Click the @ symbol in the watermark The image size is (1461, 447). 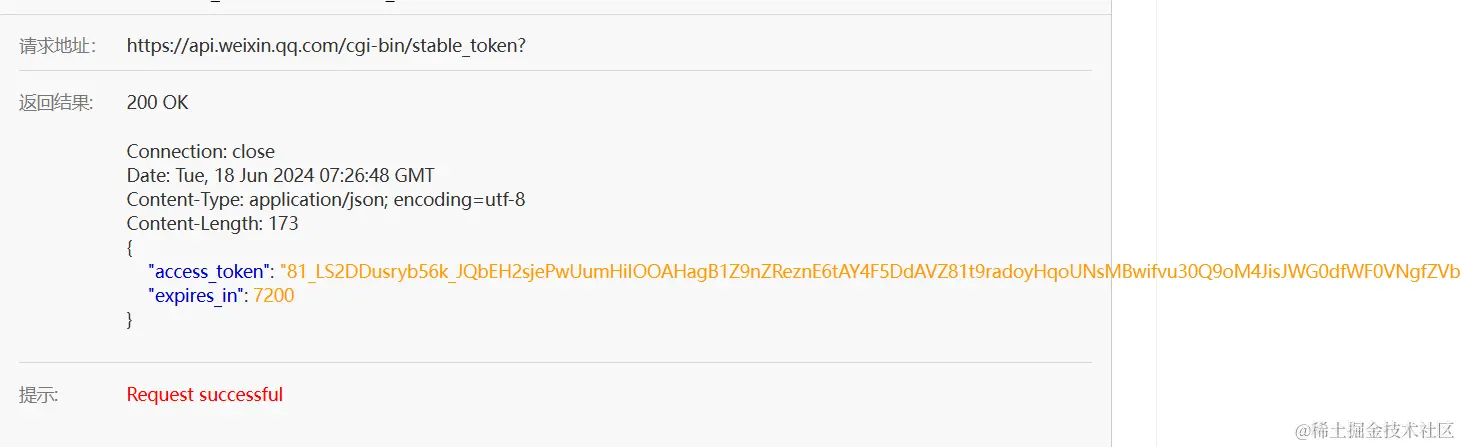[x=1303, y=430]
